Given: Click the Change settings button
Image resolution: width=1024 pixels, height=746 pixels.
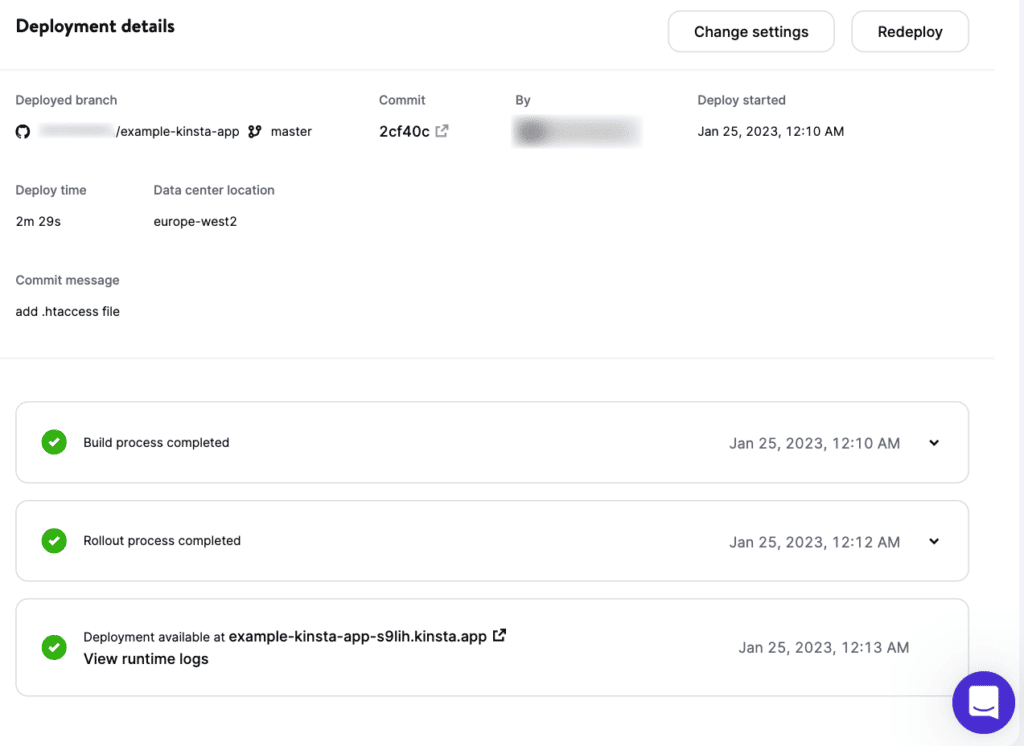Looking at the screenshot, I should coord(751,31).
